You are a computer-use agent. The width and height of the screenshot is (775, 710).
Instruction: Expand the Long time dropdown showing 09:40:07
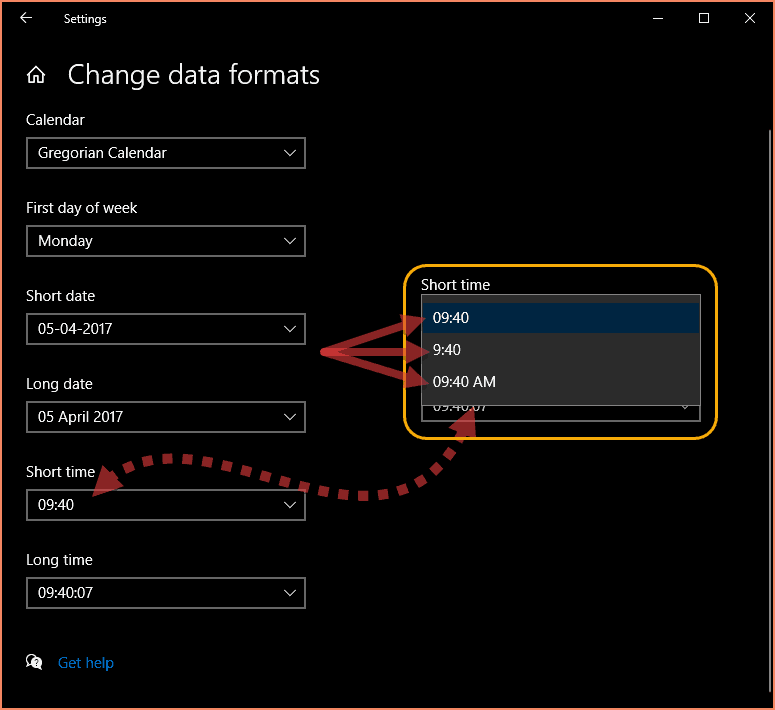[x=165, y=593]
